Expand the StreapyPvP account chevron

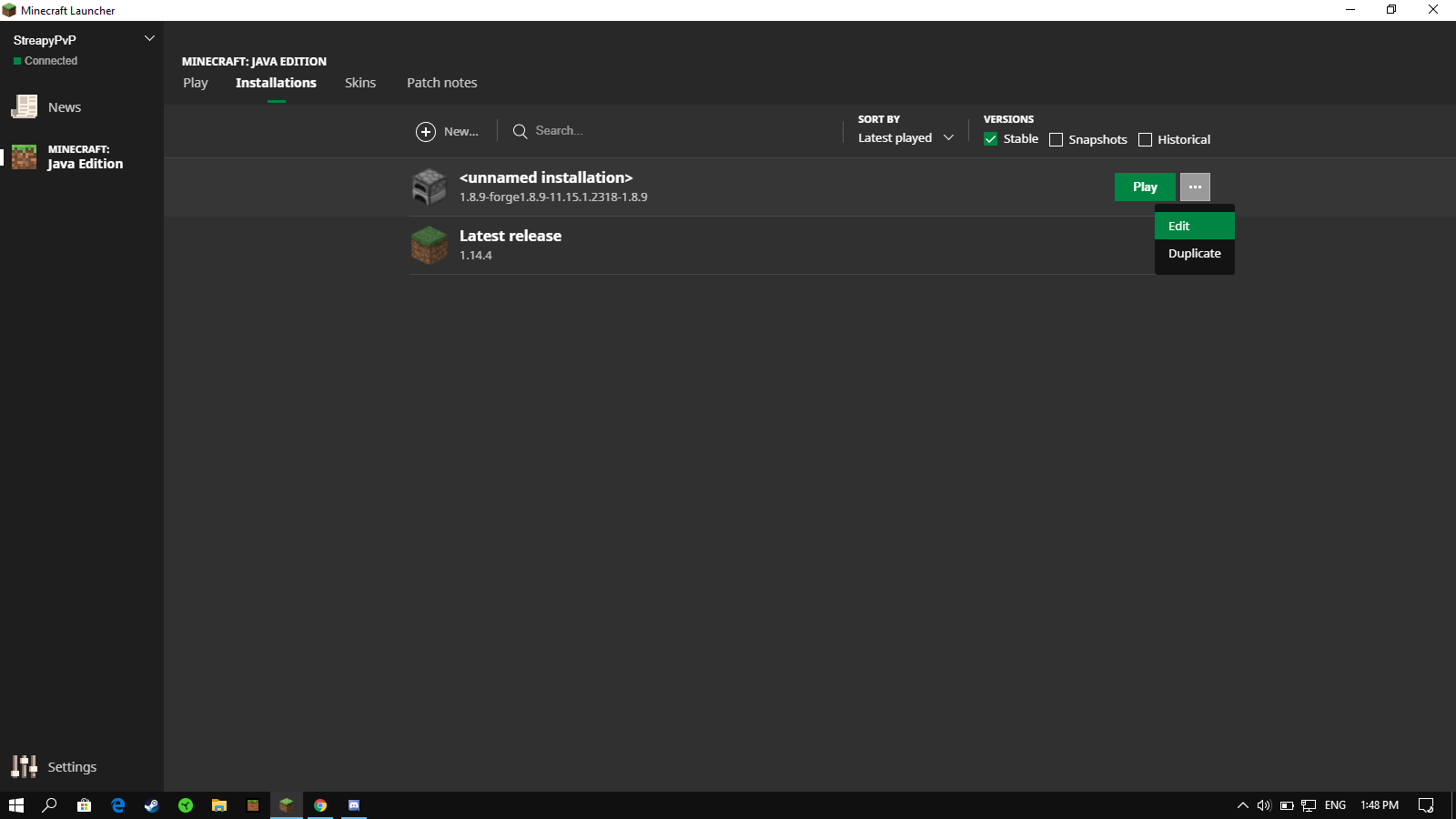click(x=150, y=38)
